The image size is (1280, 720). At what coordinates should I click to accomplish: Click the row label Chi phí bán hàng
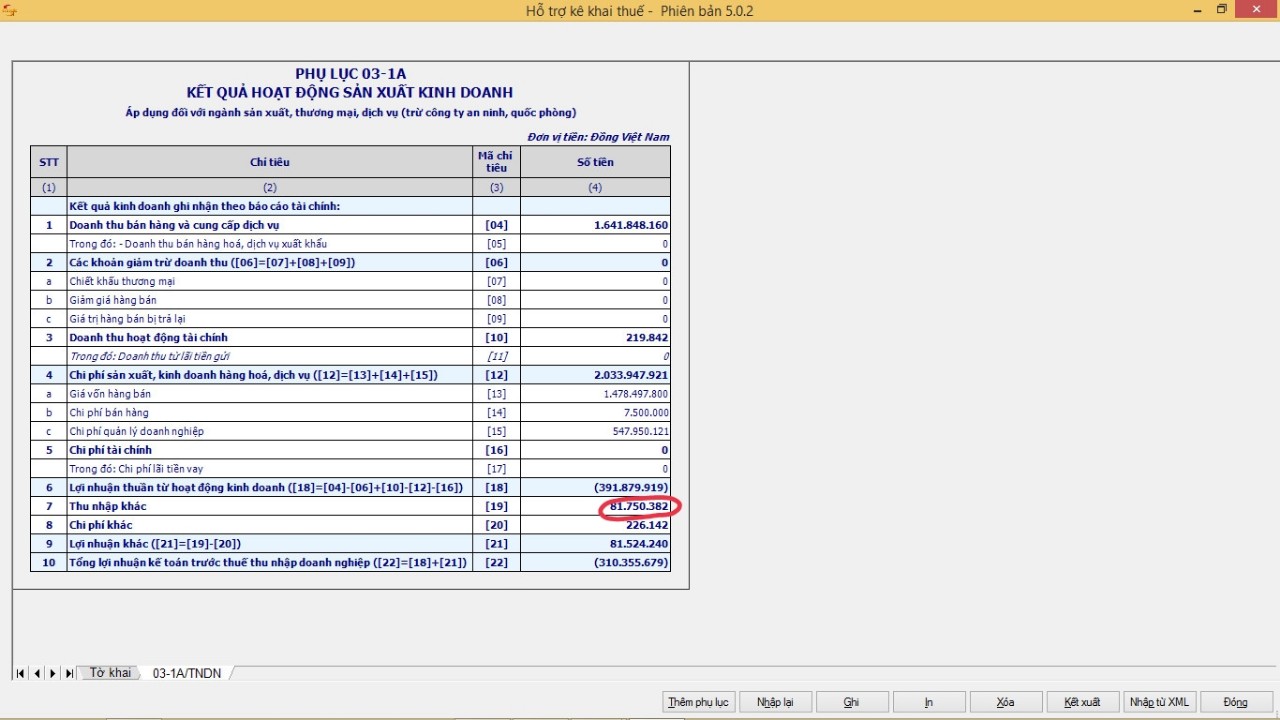tap(109, 413)
